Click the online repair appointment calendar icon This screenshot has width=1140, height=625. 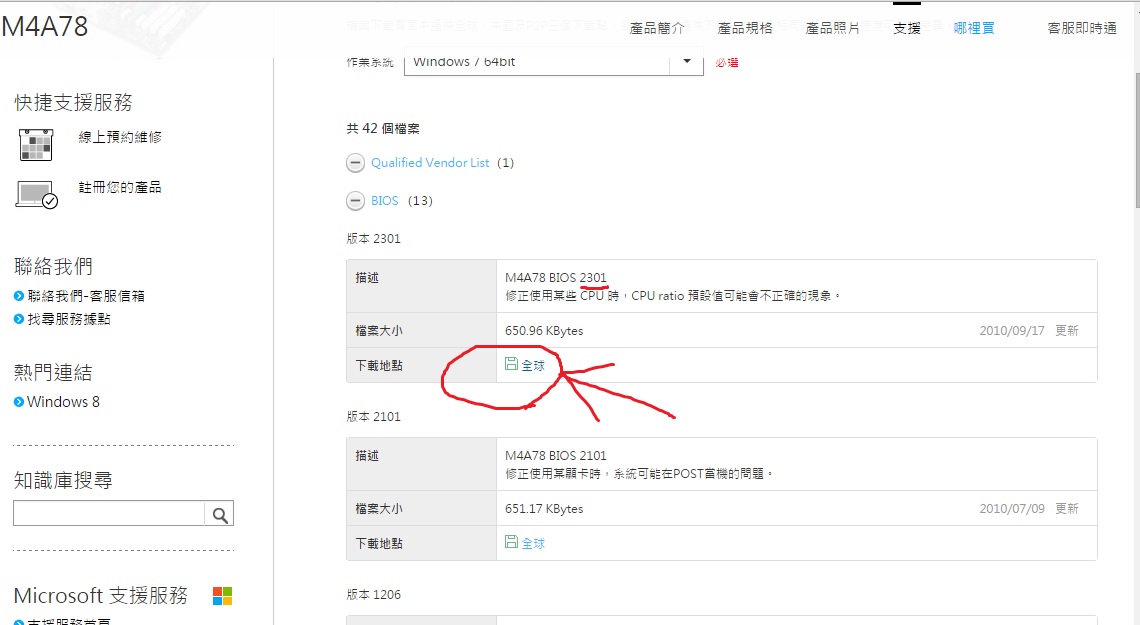[x=36, y=145]
